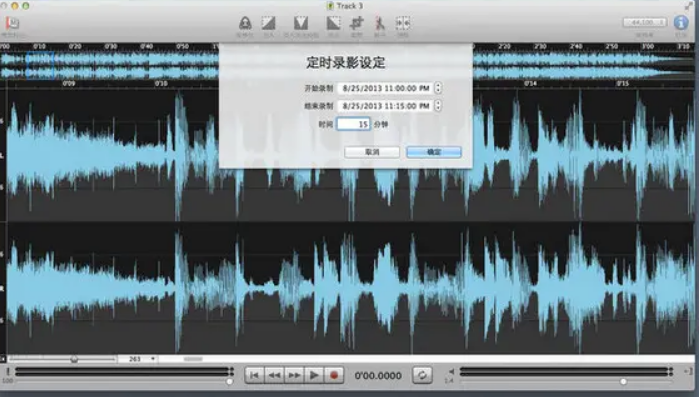Image resolution: width=699 pixels, height=397 pixels.
Task: Click the 0'00.0000 time counter display
Action: [x=378, y=376]
